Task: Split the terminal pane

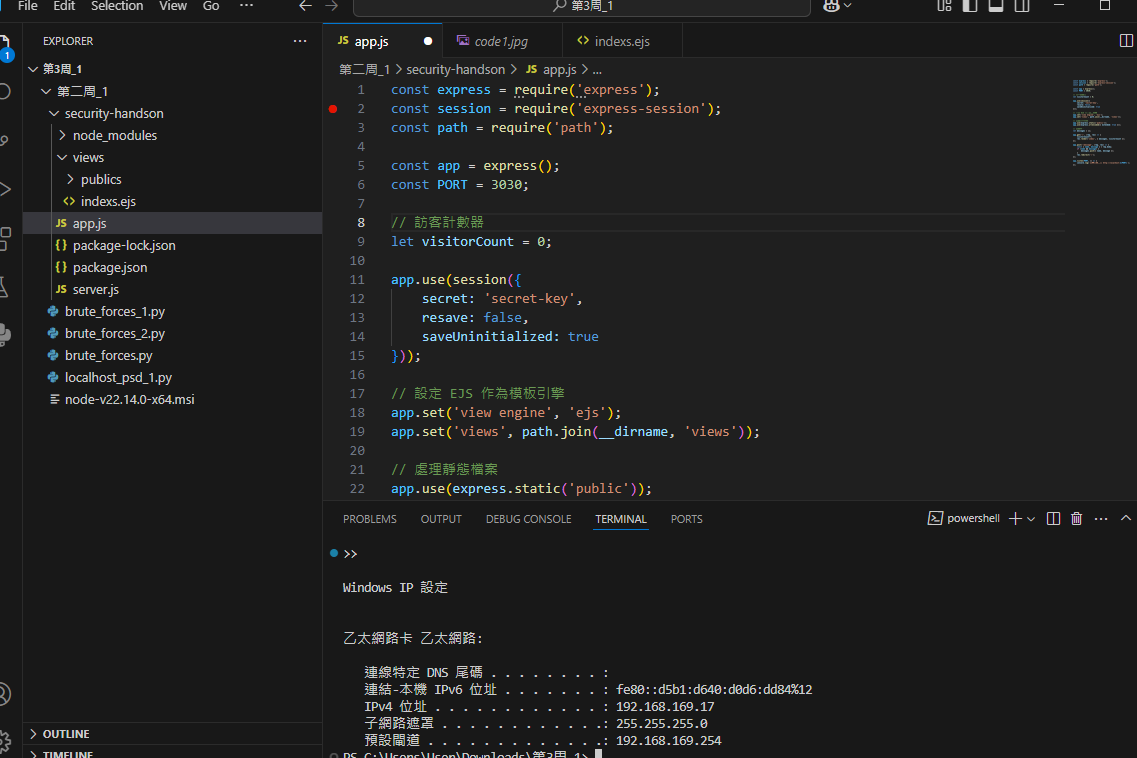Action: point(1053,519)
